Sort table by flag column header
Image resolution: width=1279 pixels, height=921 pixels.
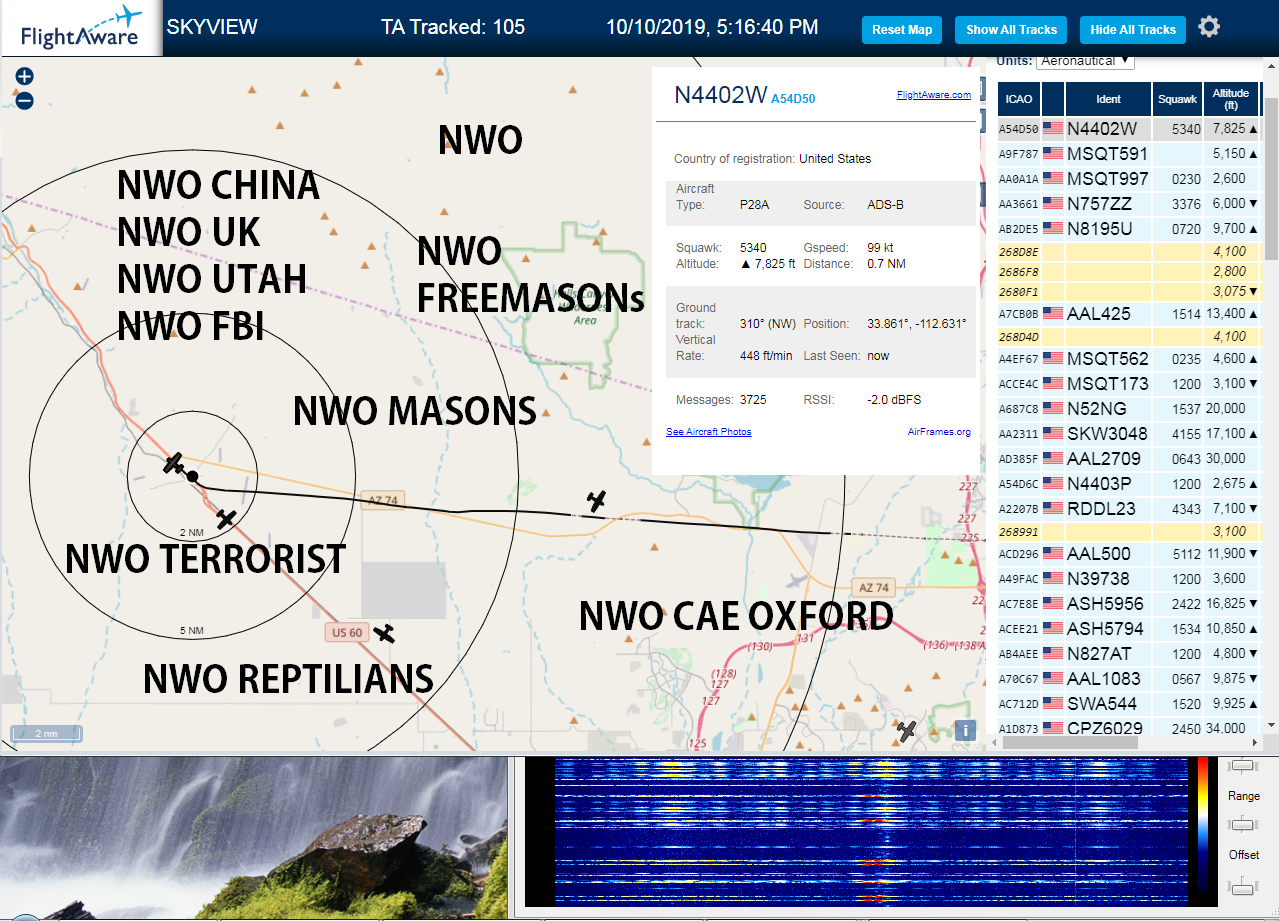(1053, 99)
